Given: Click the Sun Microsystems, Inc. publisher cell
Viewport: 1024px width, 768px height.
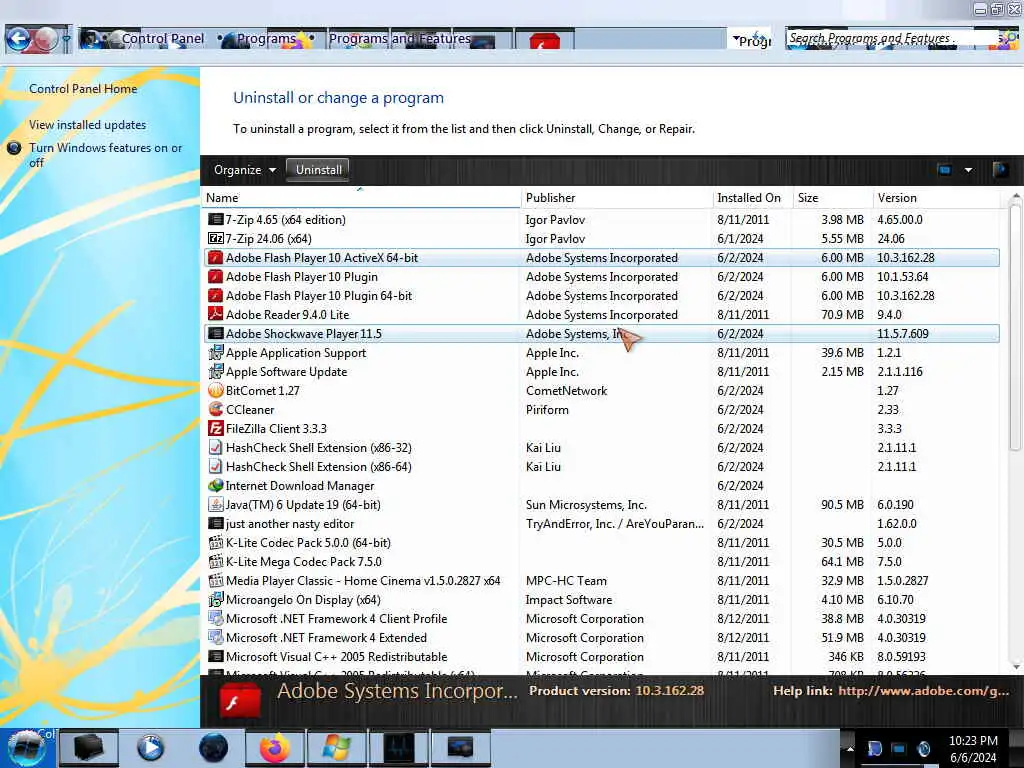Looking at the screenshot, I should coord(586,505).
